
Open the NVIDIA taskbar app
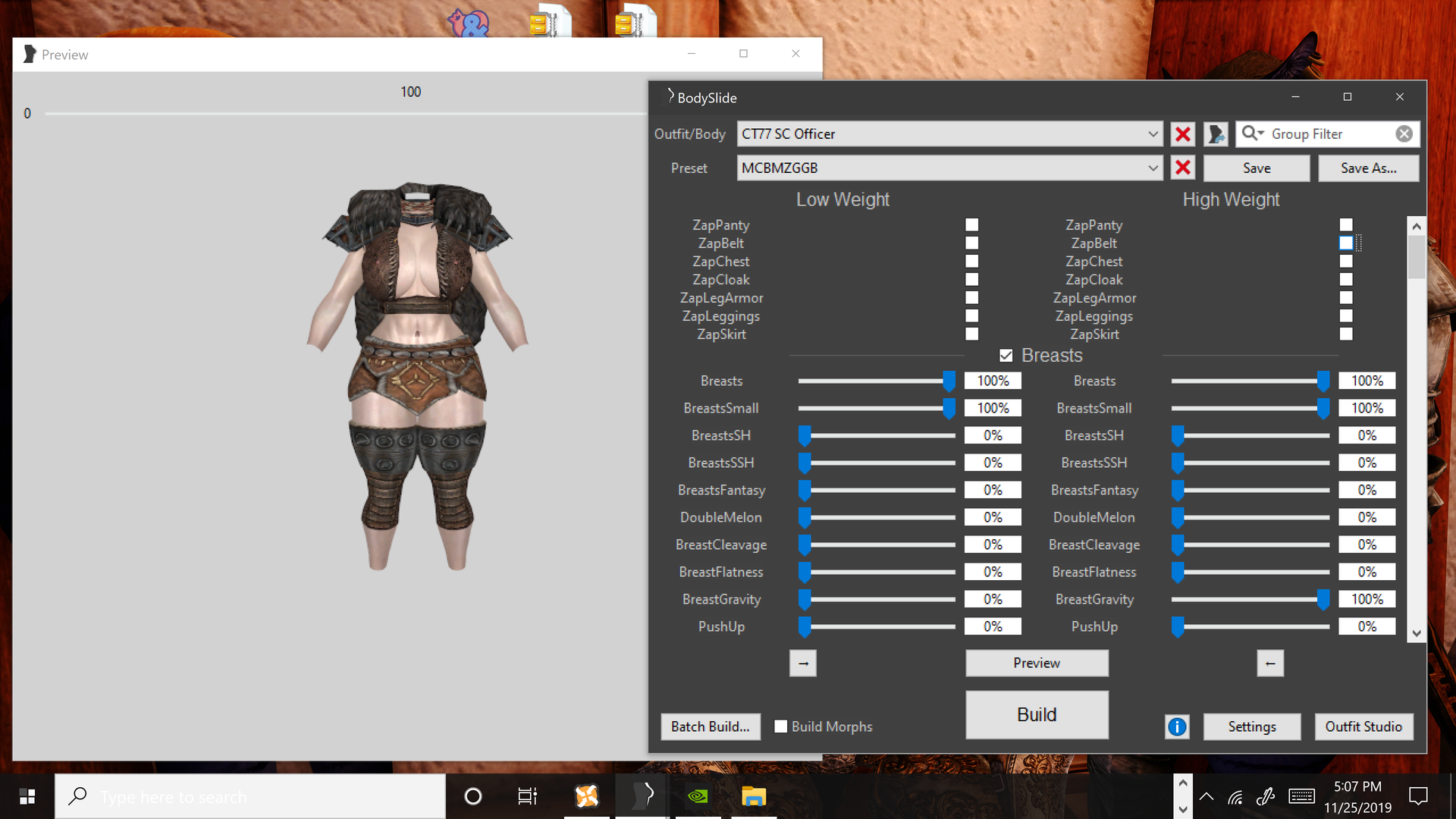point(698,796)
